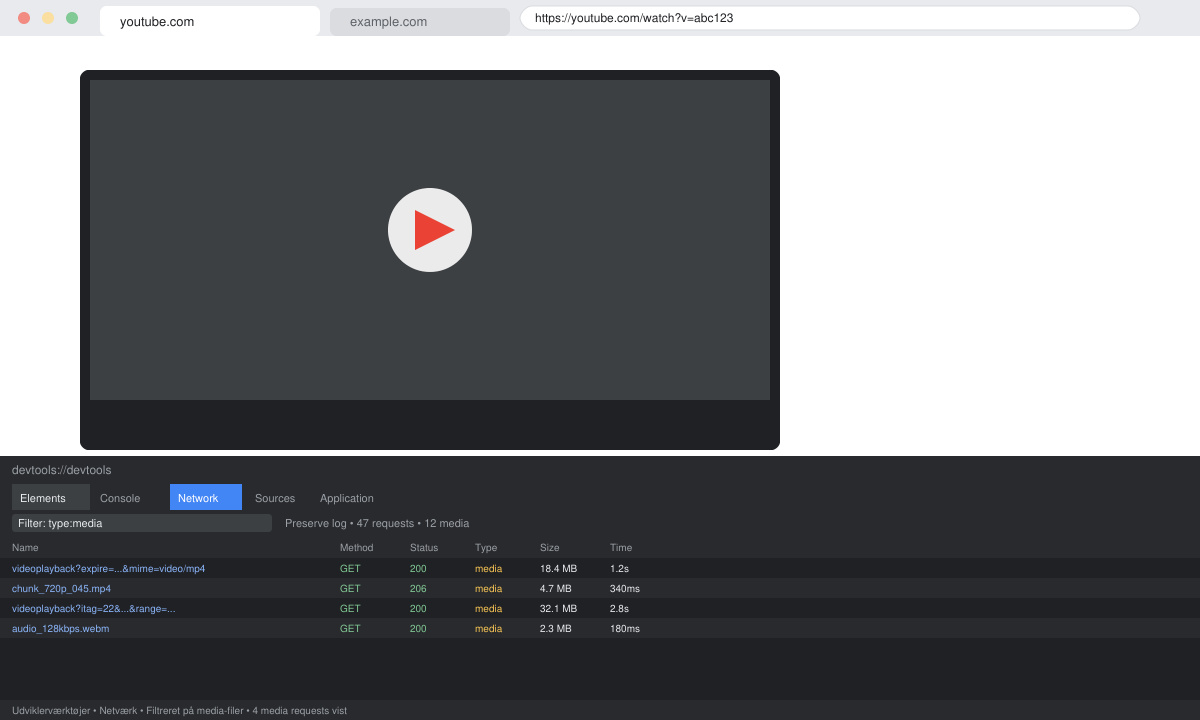Sort by the Status column header
Viewport: 1200px width, 720px height.
424,548
